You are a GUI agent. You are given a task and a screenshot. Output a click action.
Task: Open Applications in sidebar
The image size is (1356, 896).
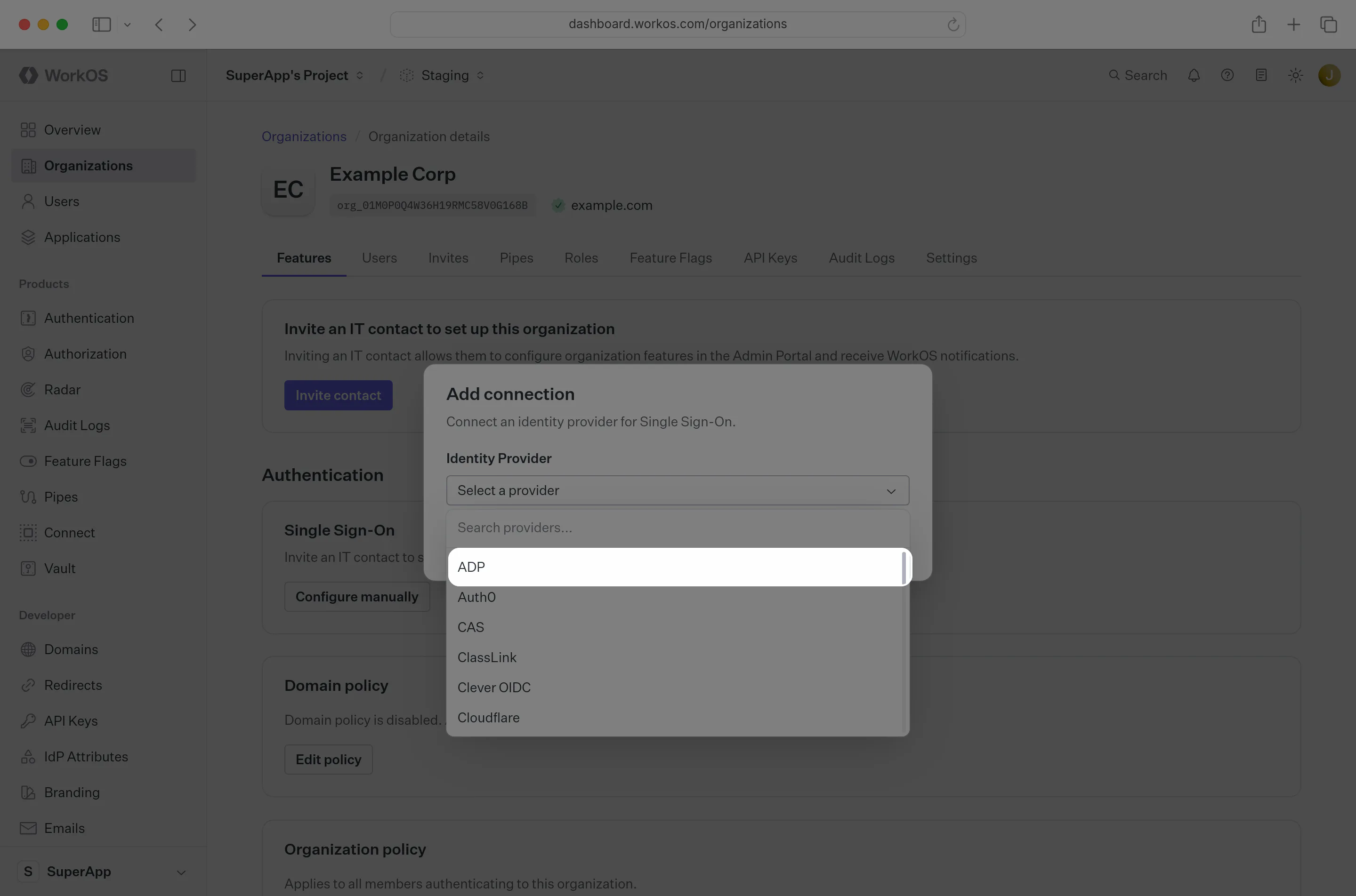click(x=104, y=237)
